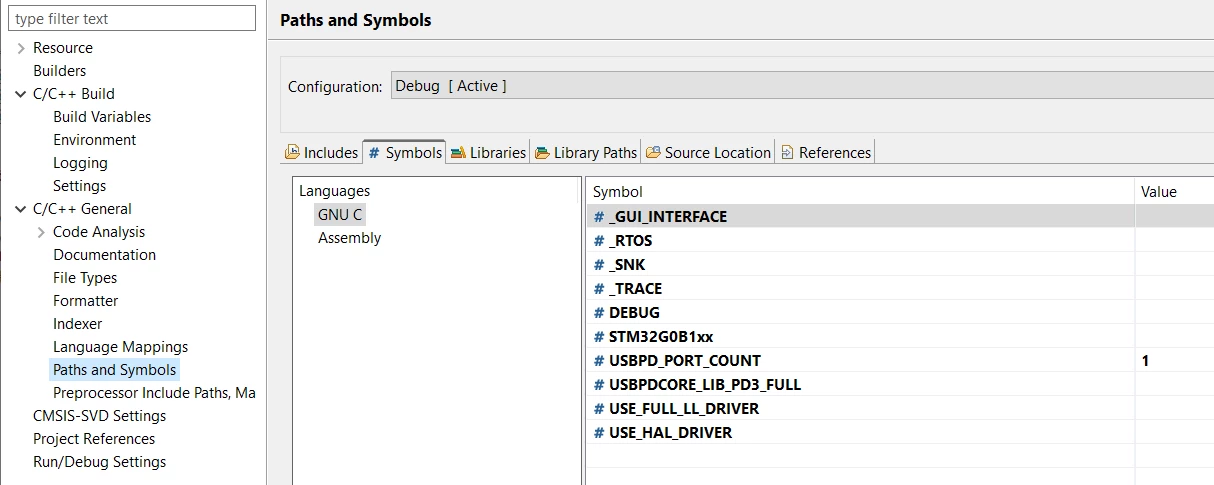The height and width of the screenshot is (485, 1214).
Task: Click the Source Location tab icon
Action: pyautogui.click(x=653, y=153)
